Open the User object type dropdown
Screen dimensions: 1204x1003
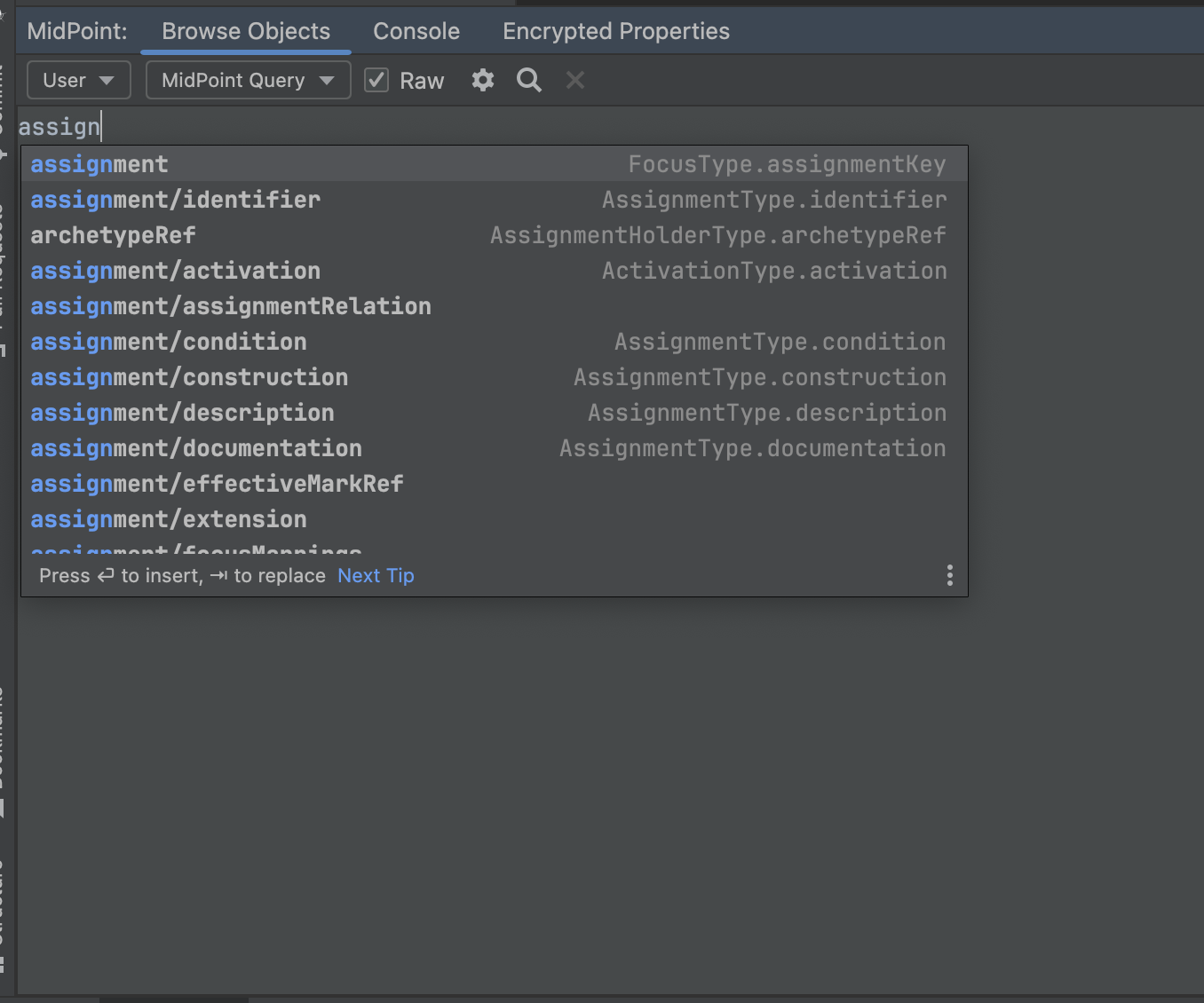78,80
